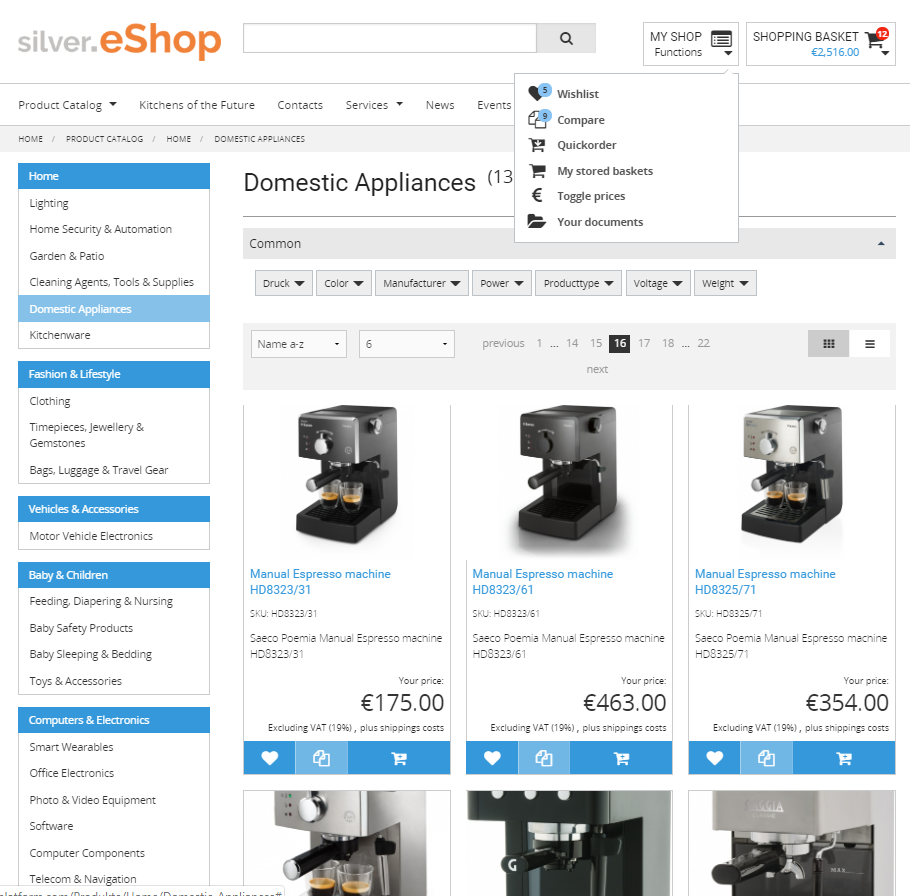Screen dimensions: 910x896
Task: Select Wishlist in functions menu
Action: tap(577, 93)
